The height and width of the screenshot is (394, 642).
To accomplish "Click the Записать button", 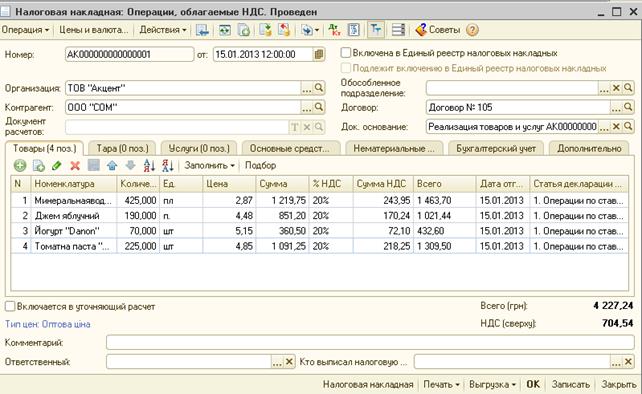I will [570, 385].
